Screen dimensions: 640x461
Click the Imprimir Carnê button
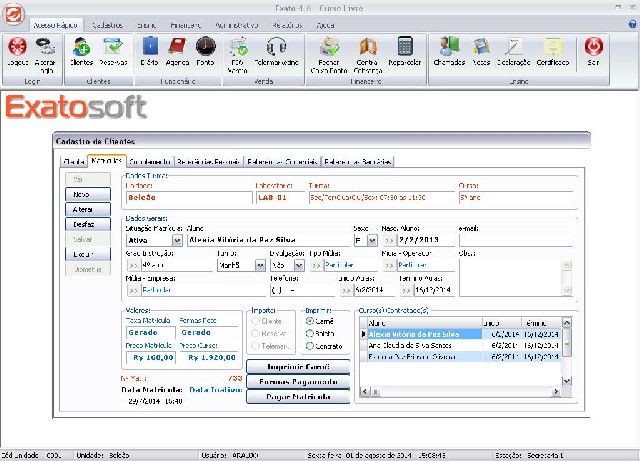click(298, 367)
